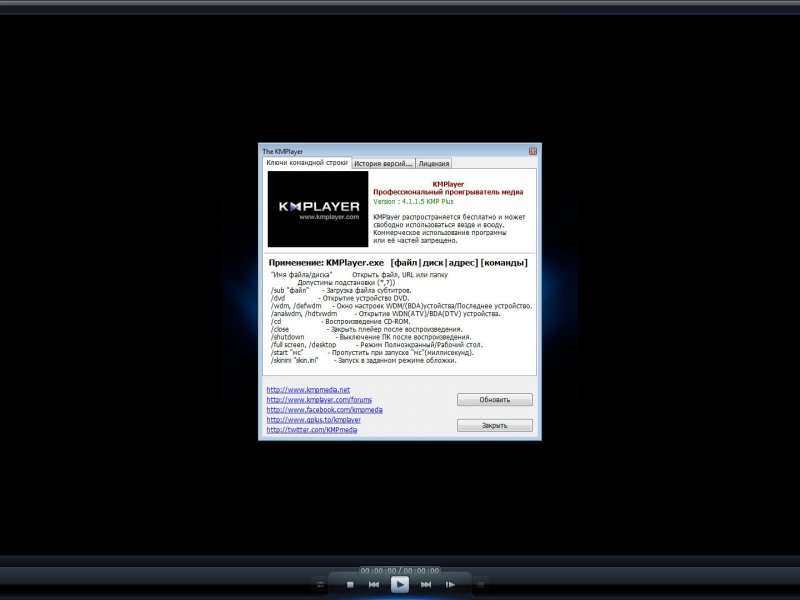Screen dimensions: 800x600
Task: Click the 00:00:00 / 00:00:00 time display
Action: (x=399, y=570)
